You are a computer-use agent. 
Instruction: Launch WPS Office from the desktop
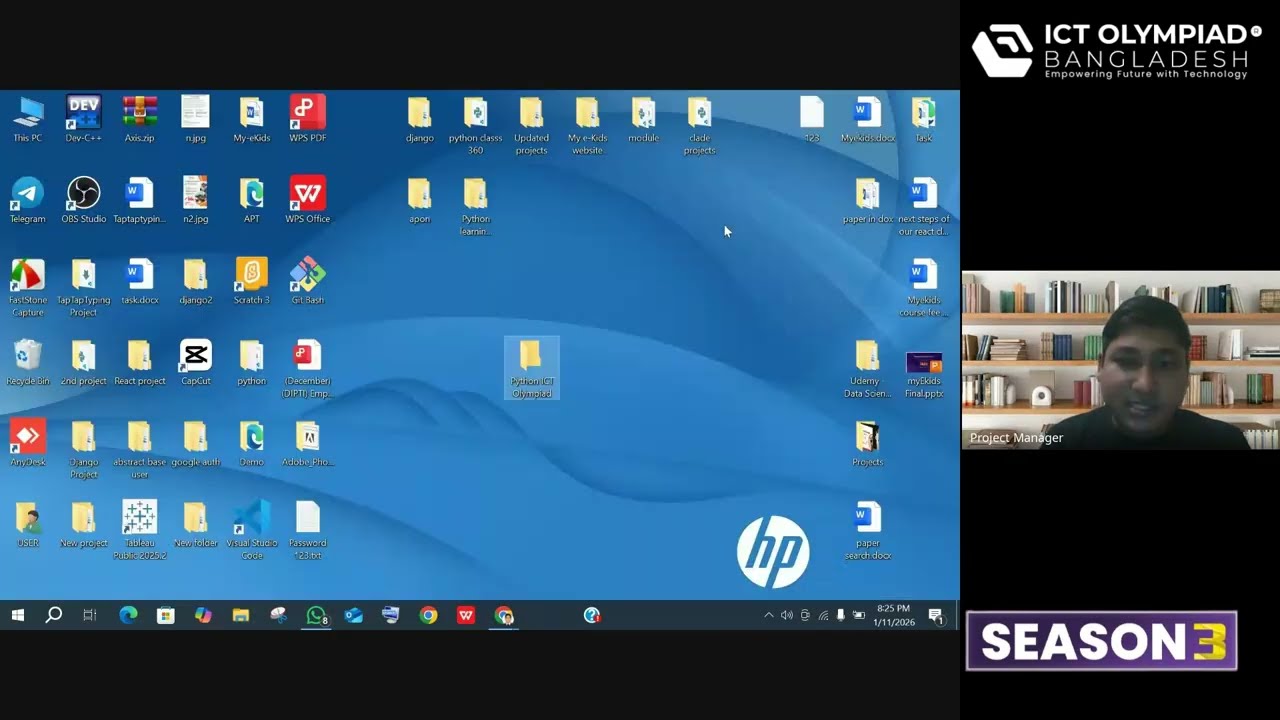(x=308, y=200)
